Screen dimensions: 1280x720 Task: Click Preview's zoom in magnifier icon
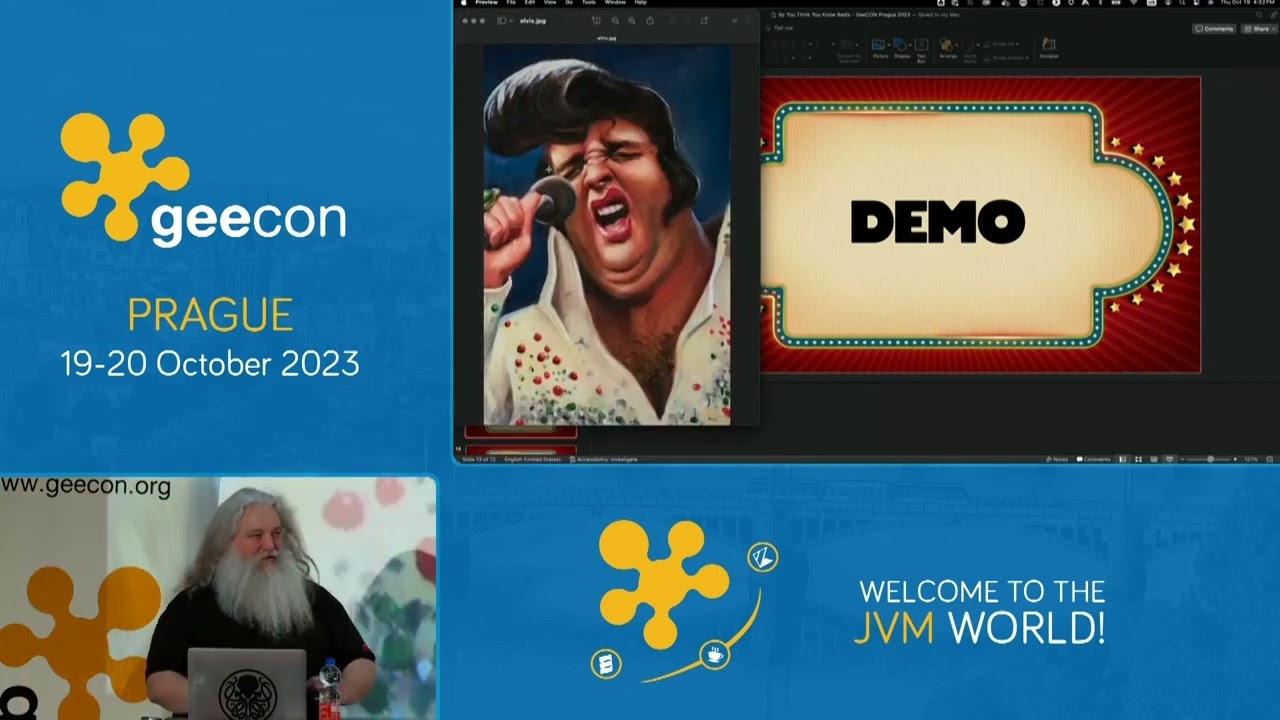coord(632,20)
